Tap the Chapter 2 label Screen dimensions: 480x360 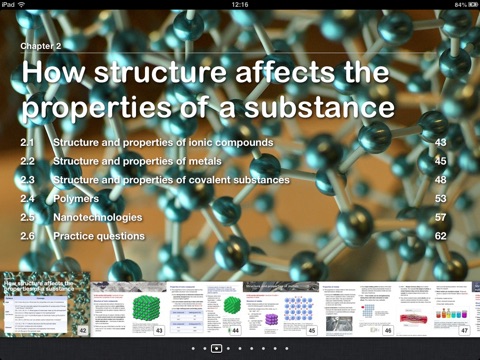click(x=41, y=46)
